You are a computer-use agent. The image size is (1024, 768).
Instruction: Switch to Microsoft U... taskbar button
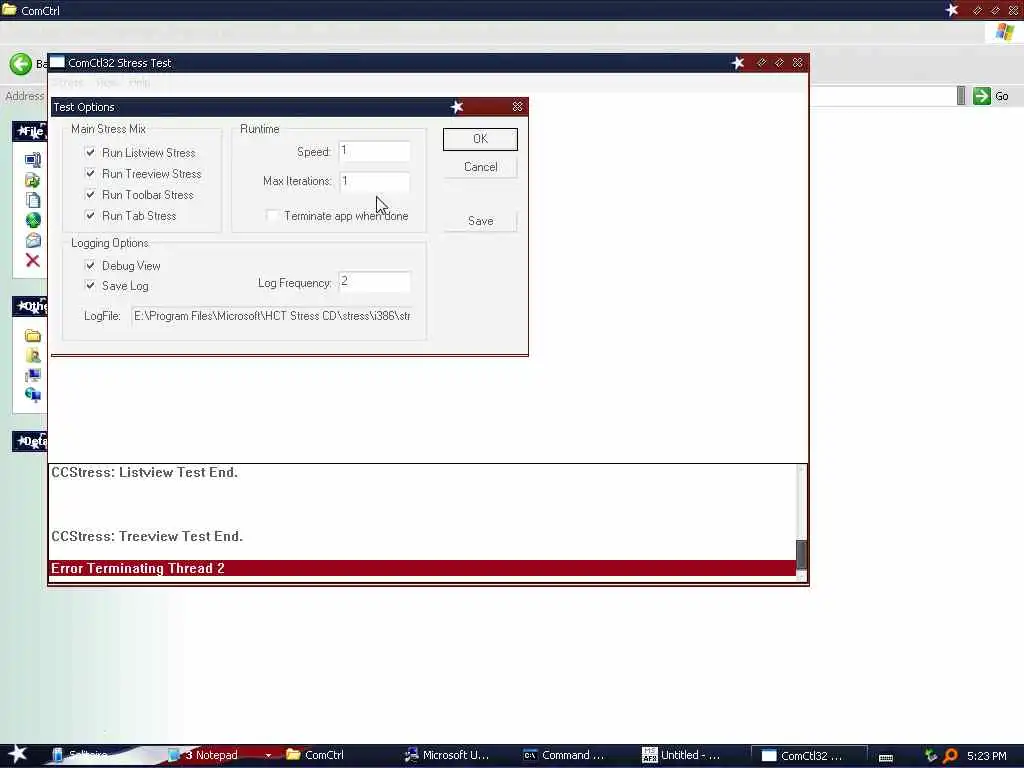447,755
